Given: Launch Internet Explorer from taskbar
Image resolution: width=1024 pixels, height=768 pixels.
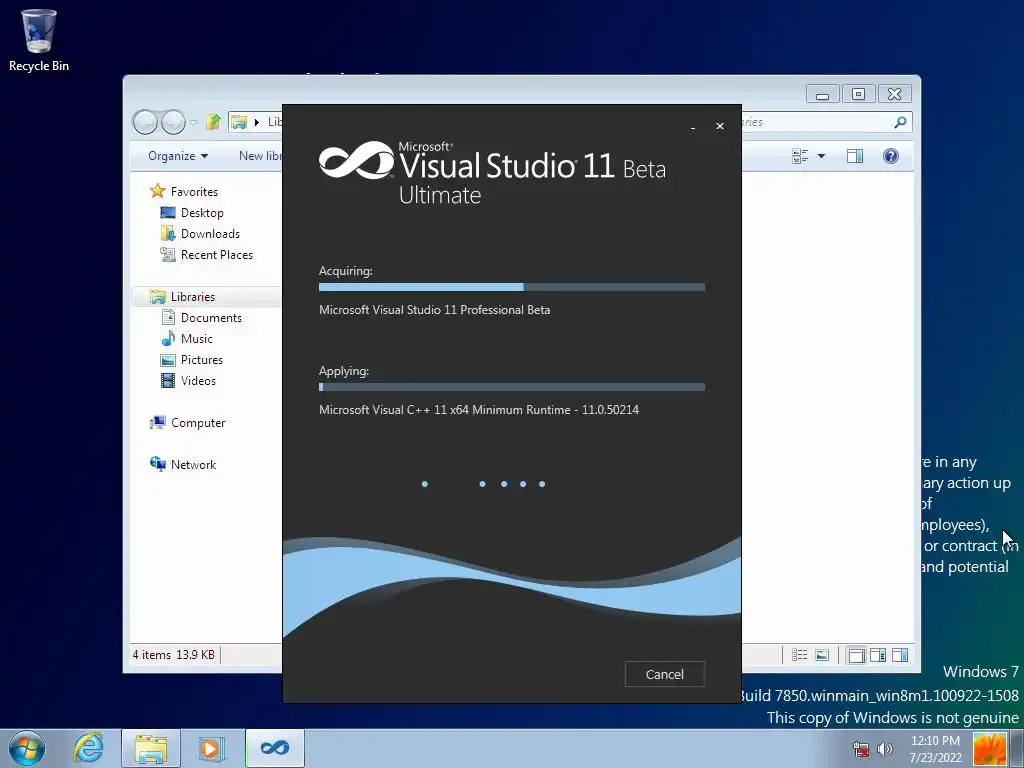Looking at the screenshot, I should (88, 748).
